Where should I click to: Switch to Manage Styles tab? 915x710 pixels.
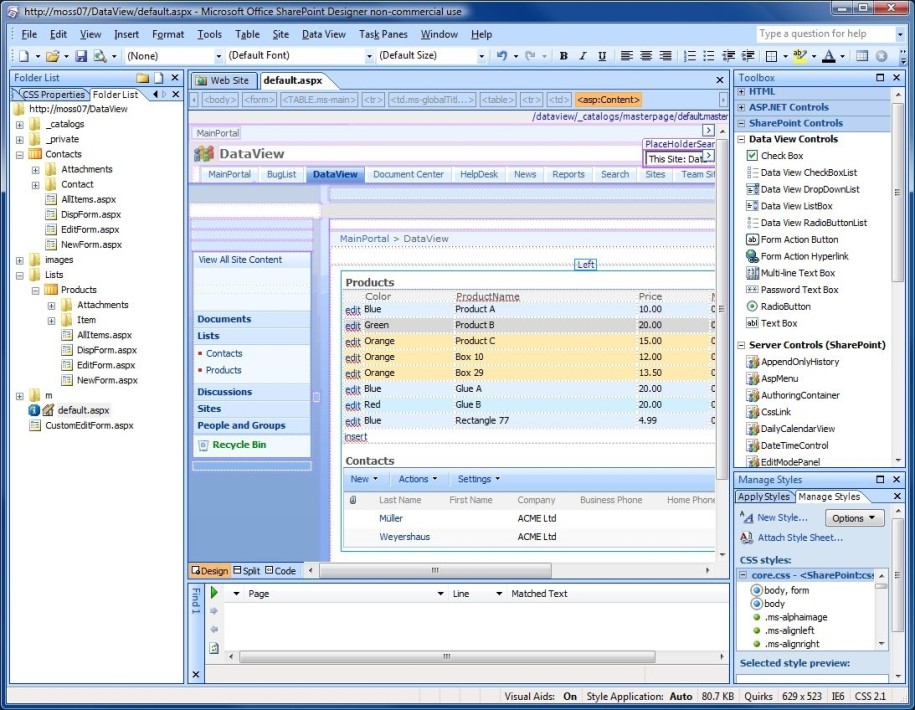point(829,496)
